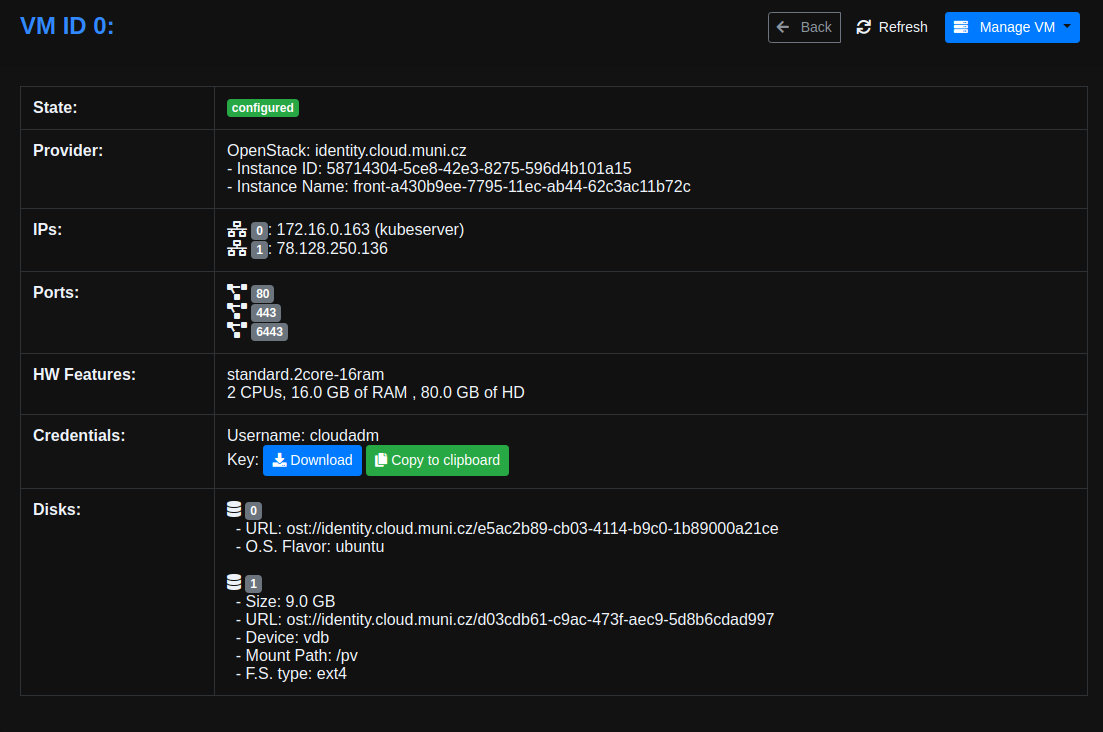Click the port 80 badge
The image size is (1103, 732).
click(x=262, y=294)
